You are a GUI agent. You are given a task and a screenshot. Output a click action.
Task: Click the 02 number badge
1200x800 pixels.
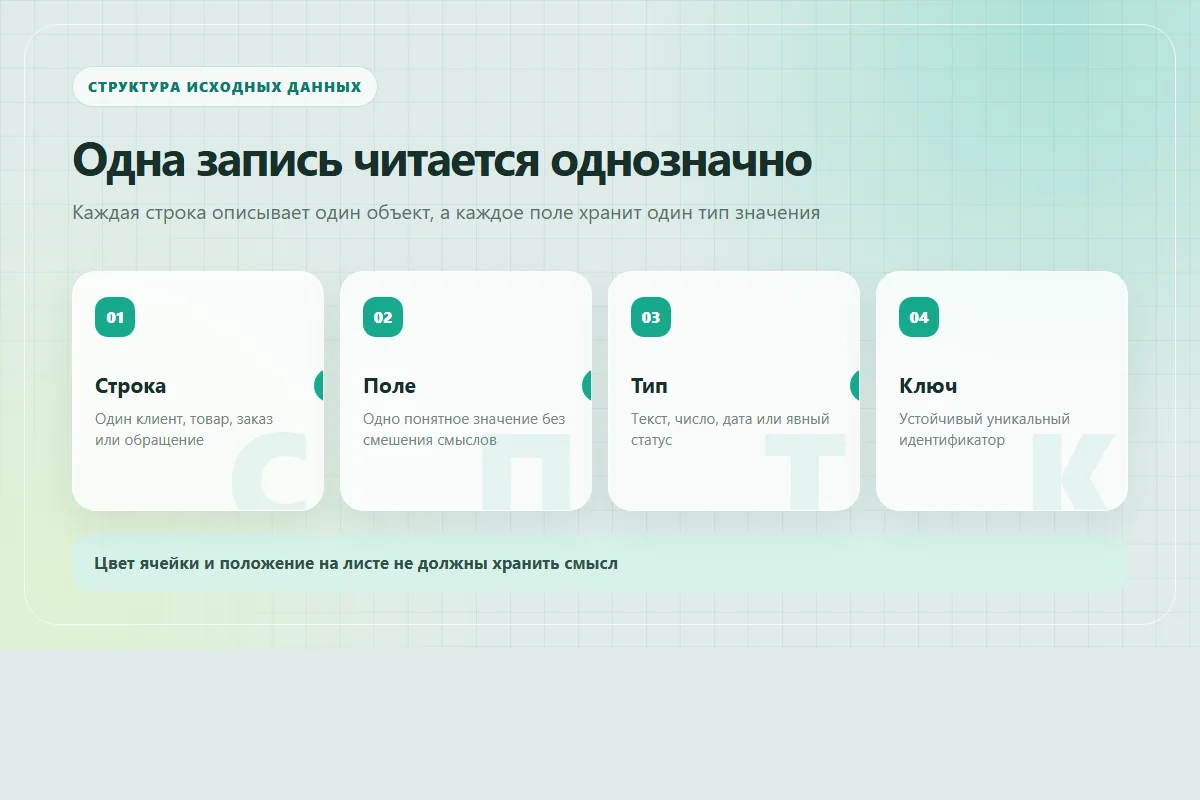pyautogui.click(x=383, y=317)
